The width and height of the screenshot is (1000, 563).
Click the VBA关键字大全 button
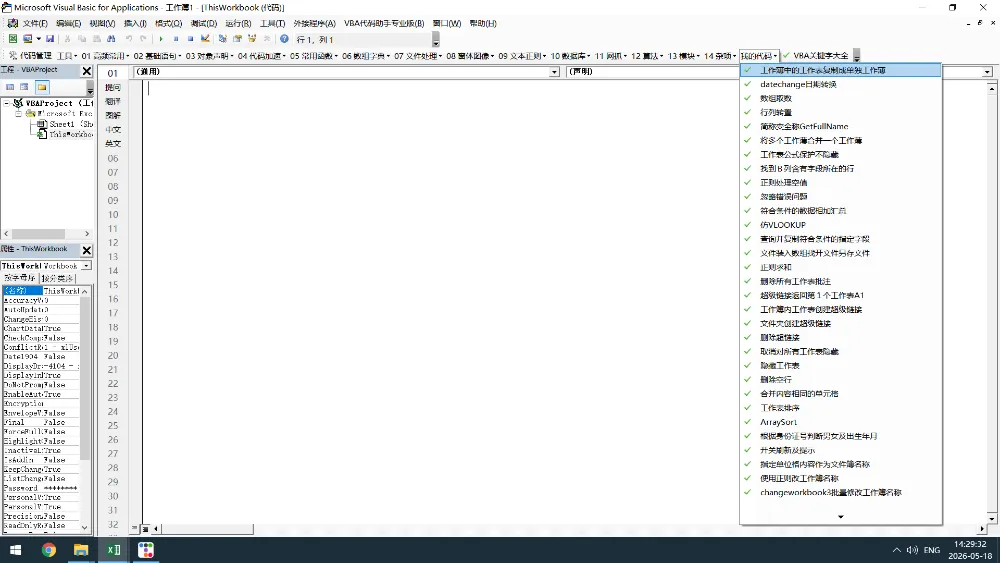(816, 55)
